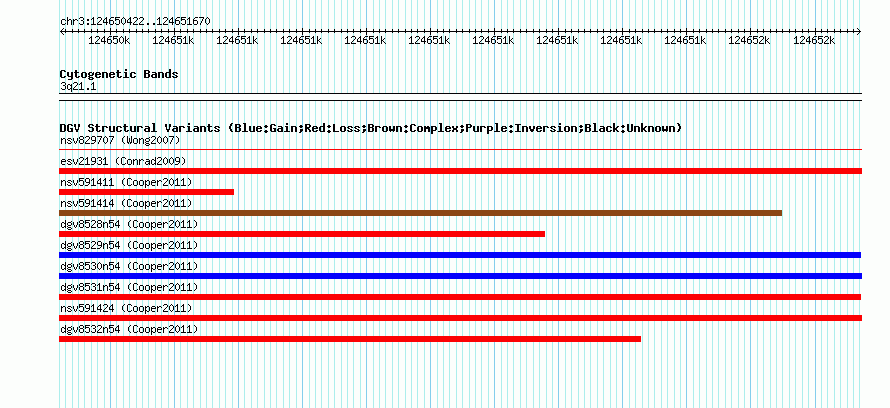Select the DGV Structural Variants track title

[x=370, y=128]
